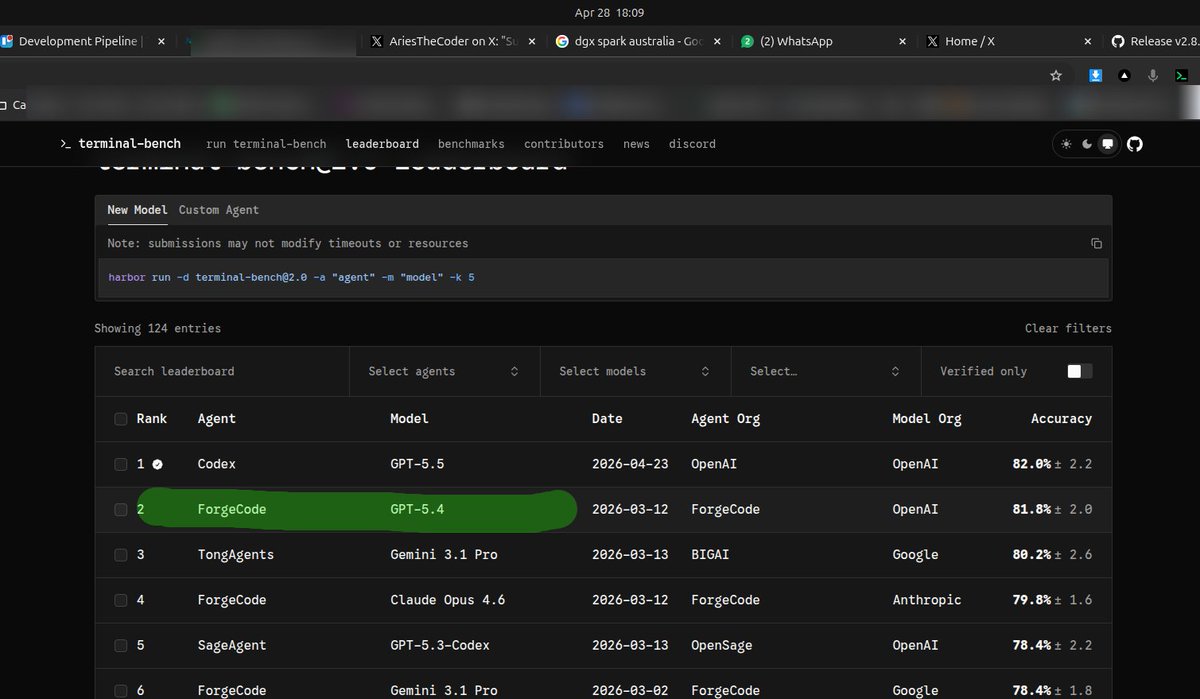
Task: Select the Custom Agent tab
Action: tap(219, 210)
